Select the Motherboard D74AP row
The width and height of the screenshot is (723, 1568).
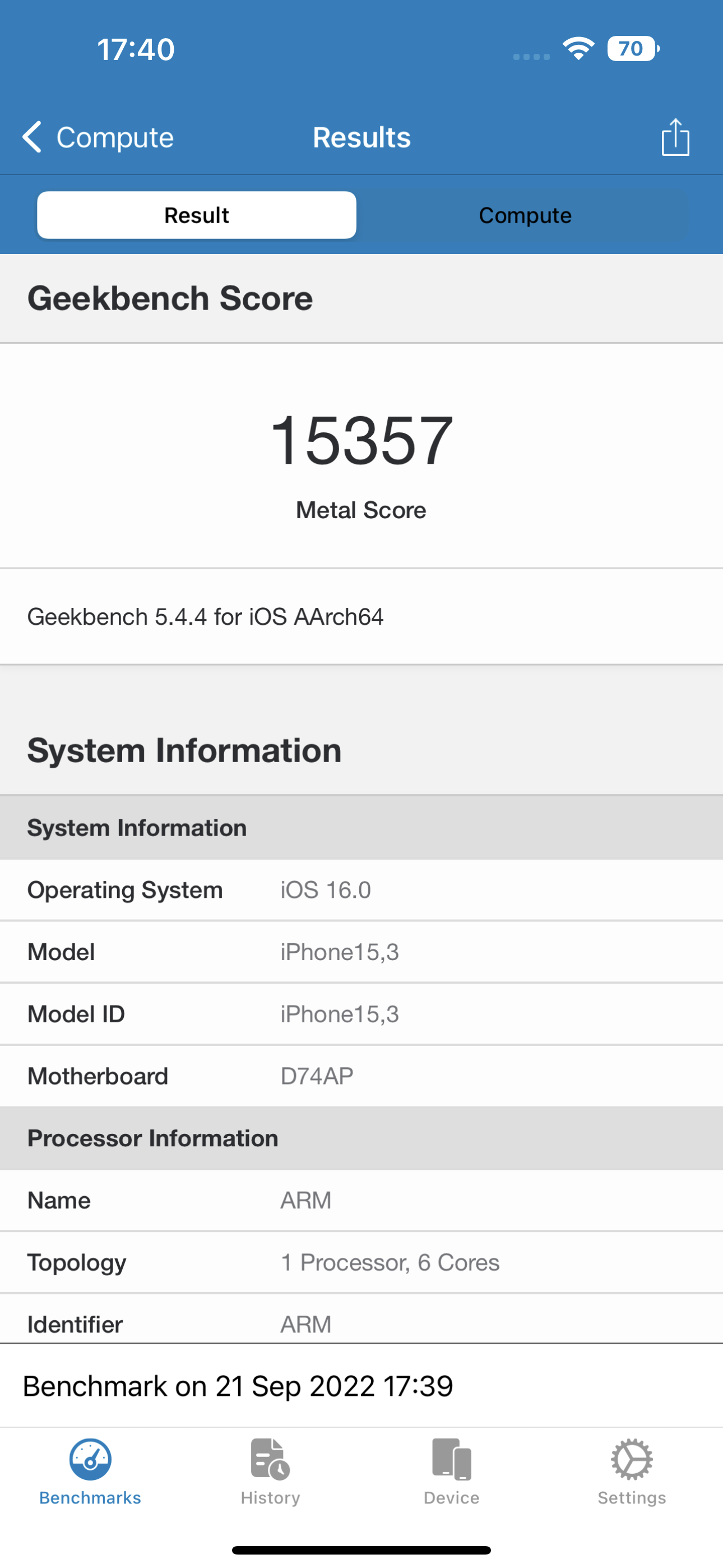tap(361, 1076)
